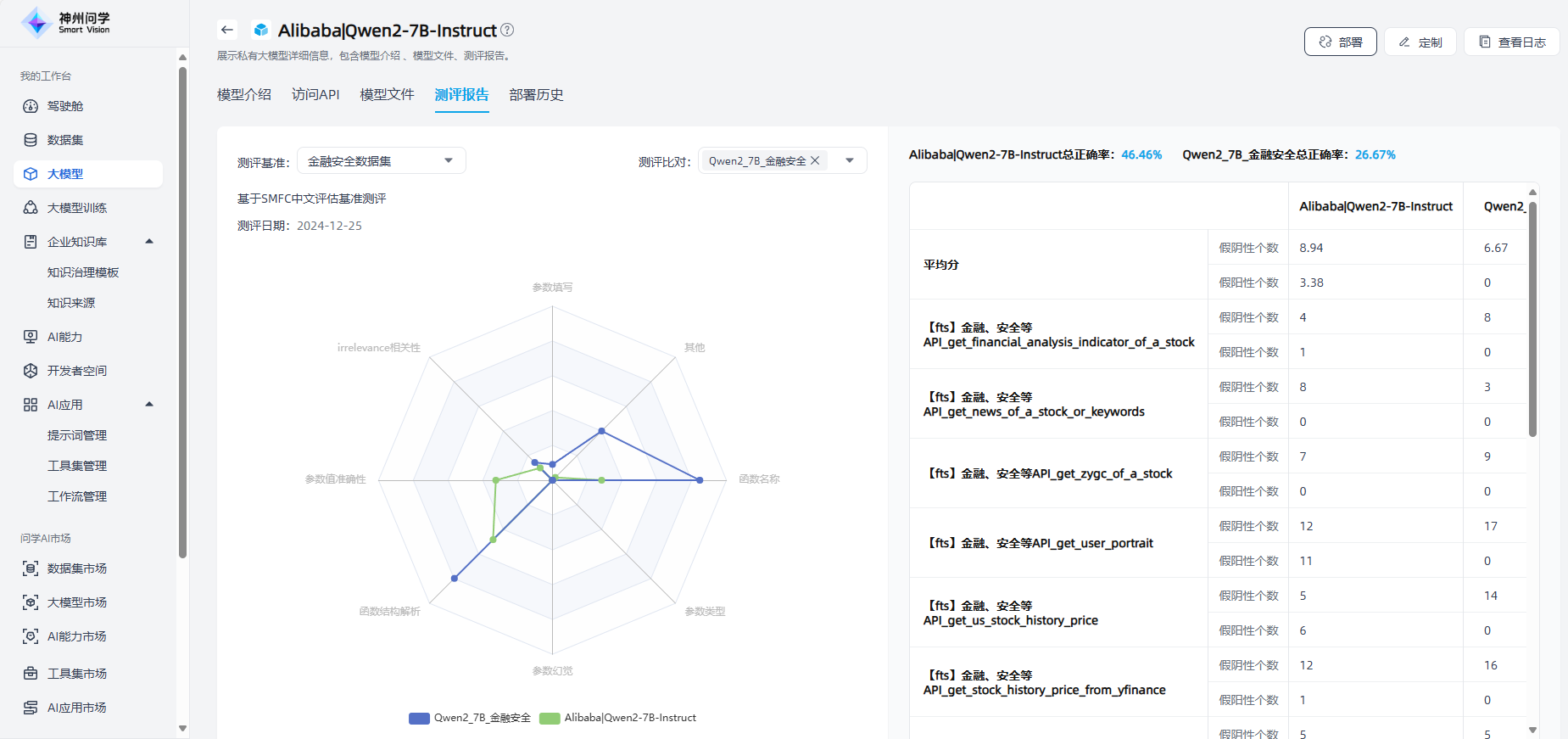Click the 部署 button
Screen dimensions: 1568x739
tap(1340, 42)
